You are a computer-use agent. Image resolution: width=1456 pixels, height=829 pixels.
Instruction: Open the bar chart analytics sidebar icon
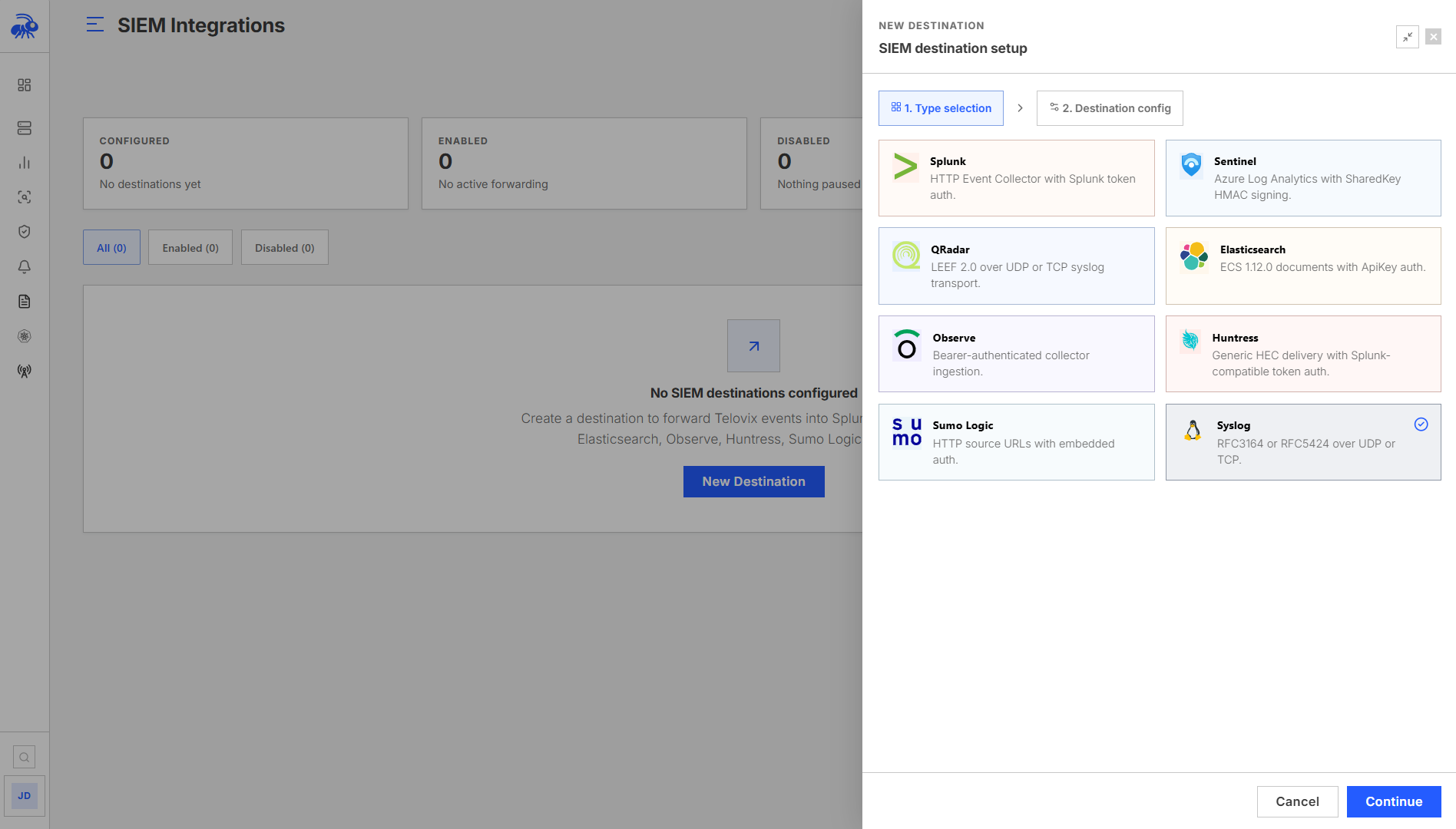click(25, 163)
